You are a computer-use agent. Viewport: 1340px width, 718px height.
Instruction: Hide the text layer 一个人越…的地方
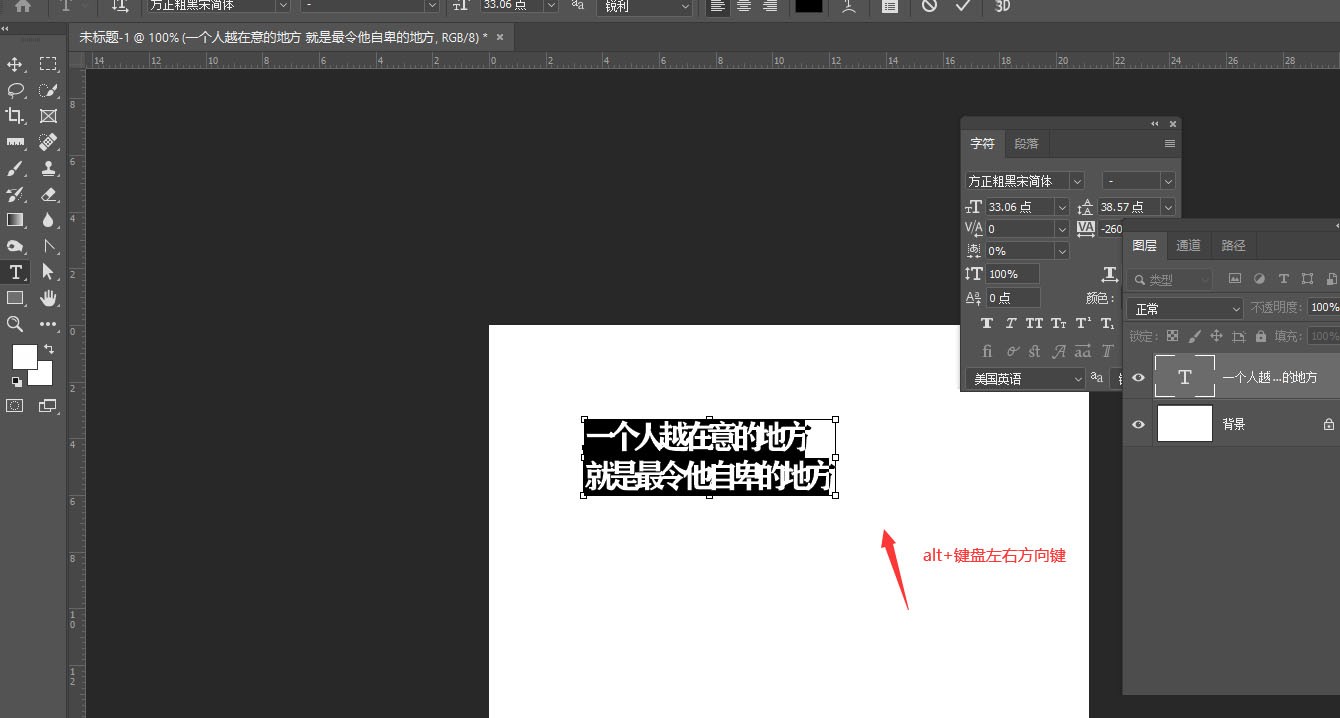(x=1138, y=377)
